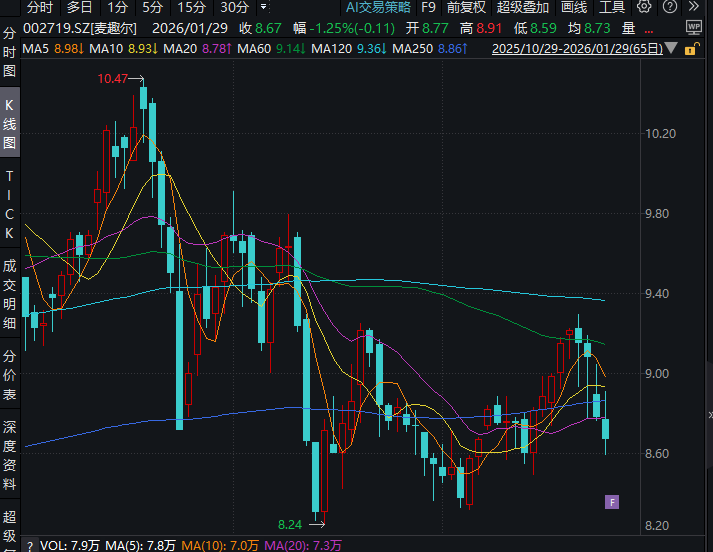
Task: Open 超级叠加 overlay tool
Action: click(x=523, y=7)
